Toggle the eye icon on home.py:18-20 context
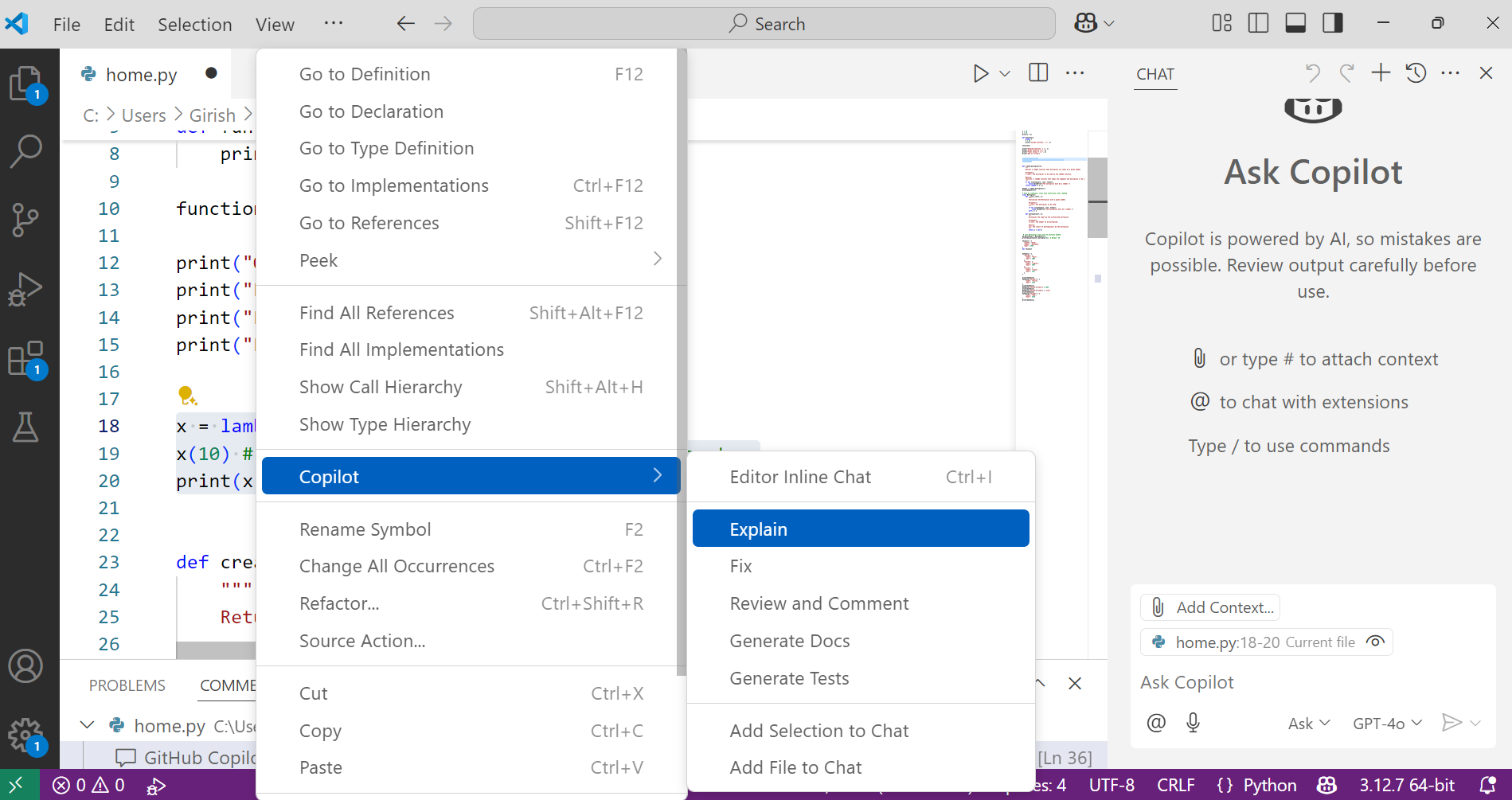 click(x=1375, y=642)
